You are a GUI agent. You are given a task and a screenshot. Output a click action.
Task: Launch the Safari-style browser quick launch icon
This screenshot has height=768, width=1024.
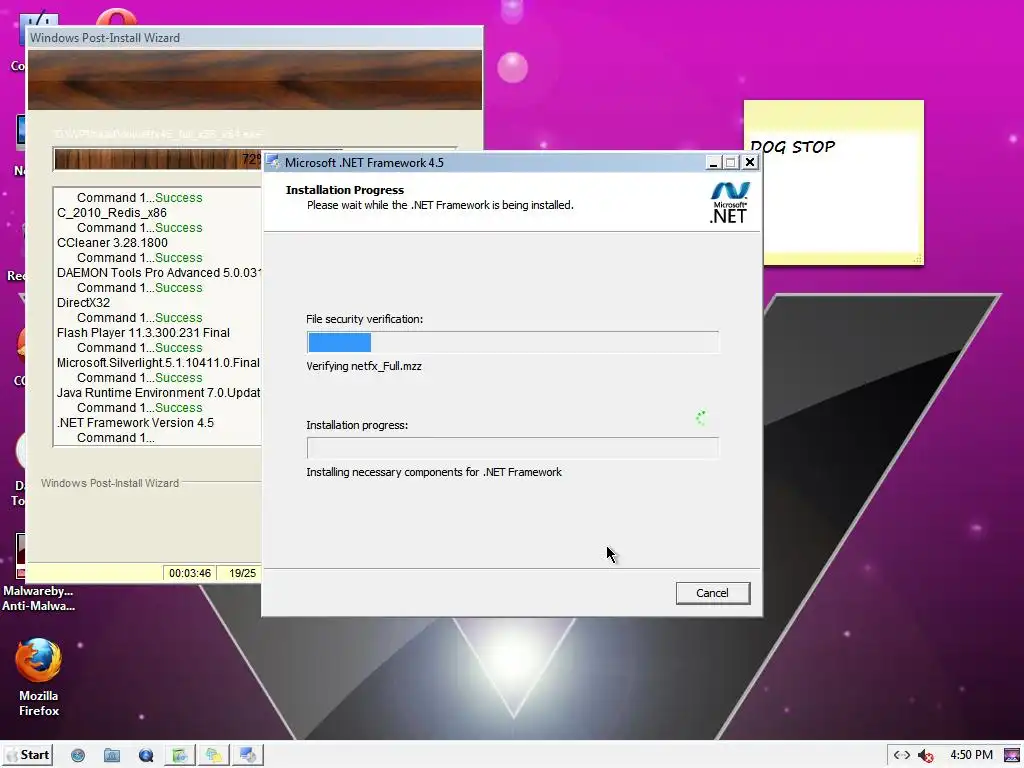pos(78,755)
